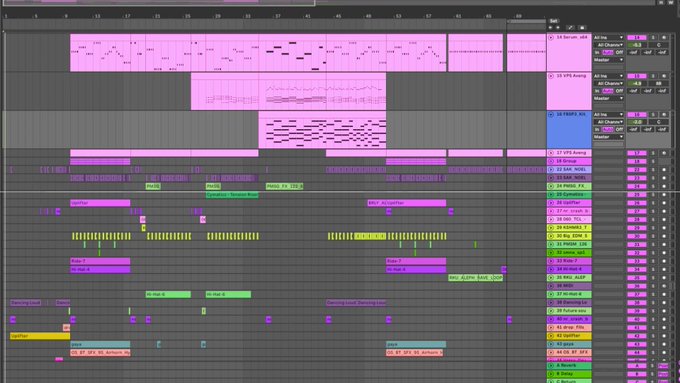The height and width of the screenshot is (383, 680).
Task: Select the B Delay return track header
Action: (569, 374)
